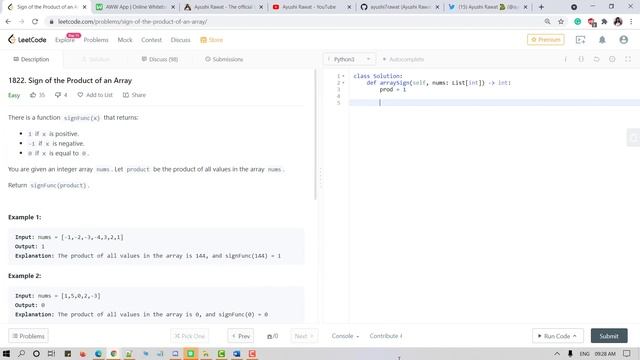640x360 pixels.
Task: Open the LeetCode playground icon
Action: pos(580,40)
